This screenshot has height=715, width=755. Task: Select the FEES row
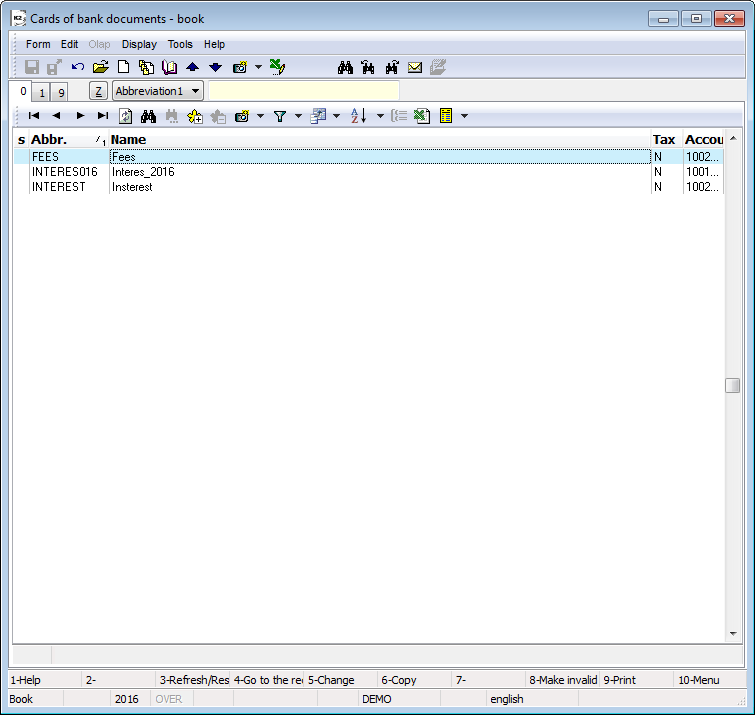368,157
